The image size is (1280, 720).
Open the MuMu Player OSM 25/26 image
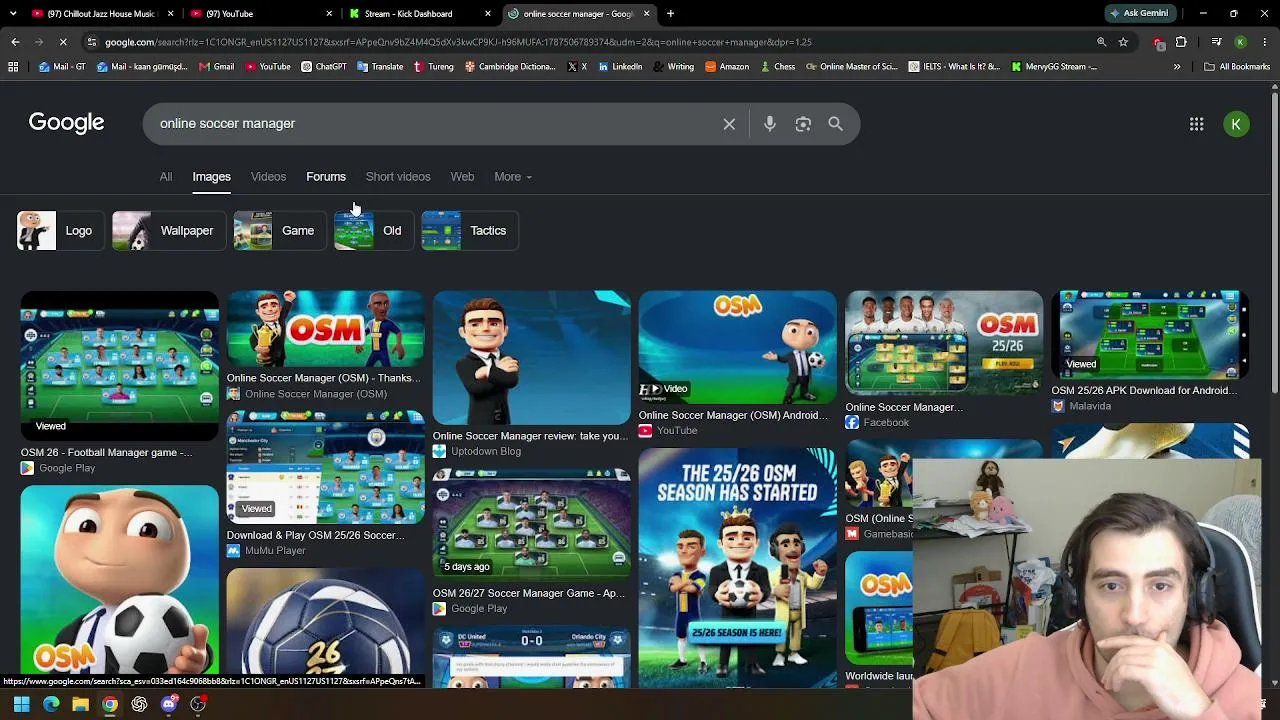[x=325, y=468]
